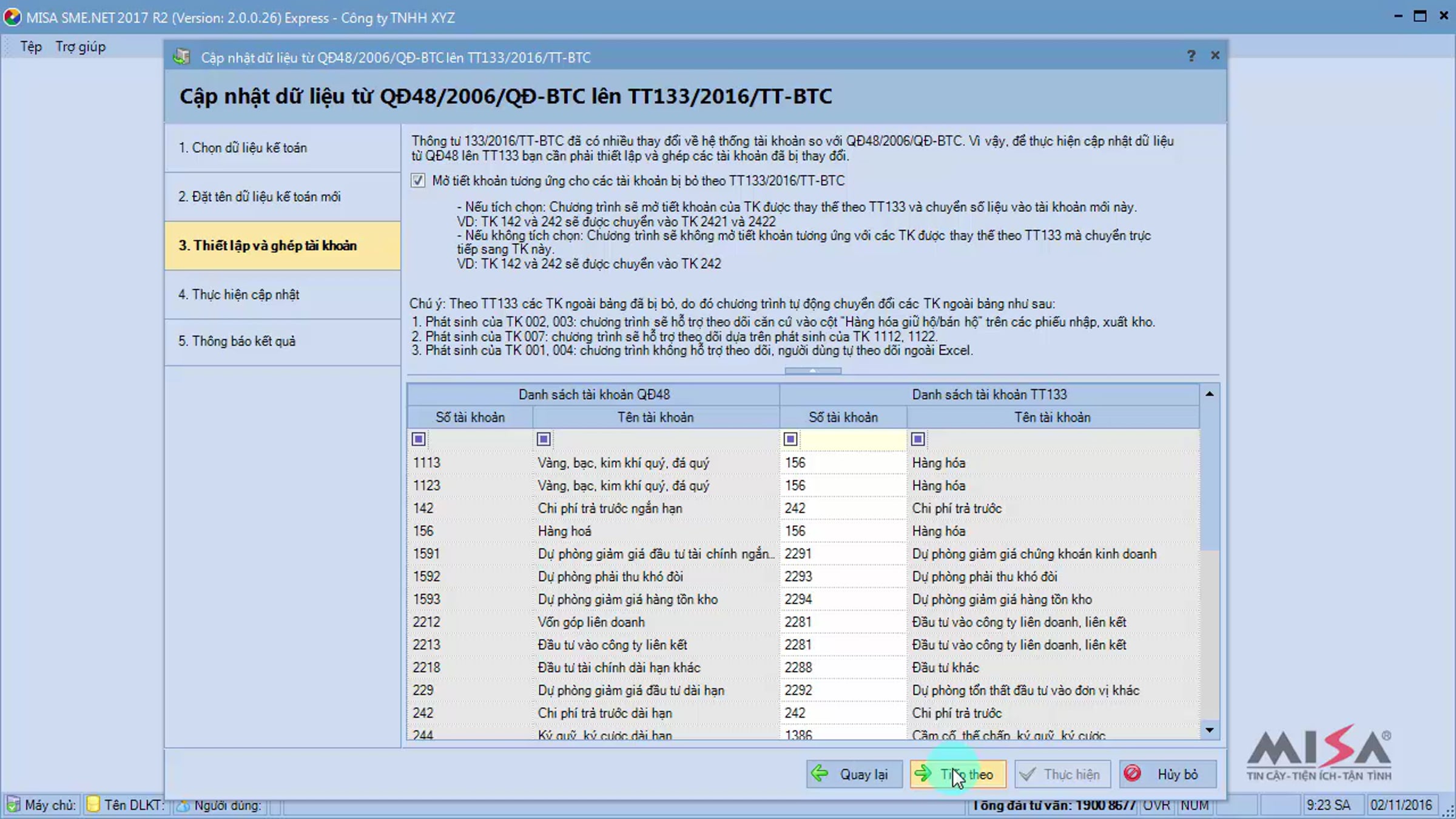Click TT133 account cell 2292
Screen dimensions: 1456x819
point(843,690)
